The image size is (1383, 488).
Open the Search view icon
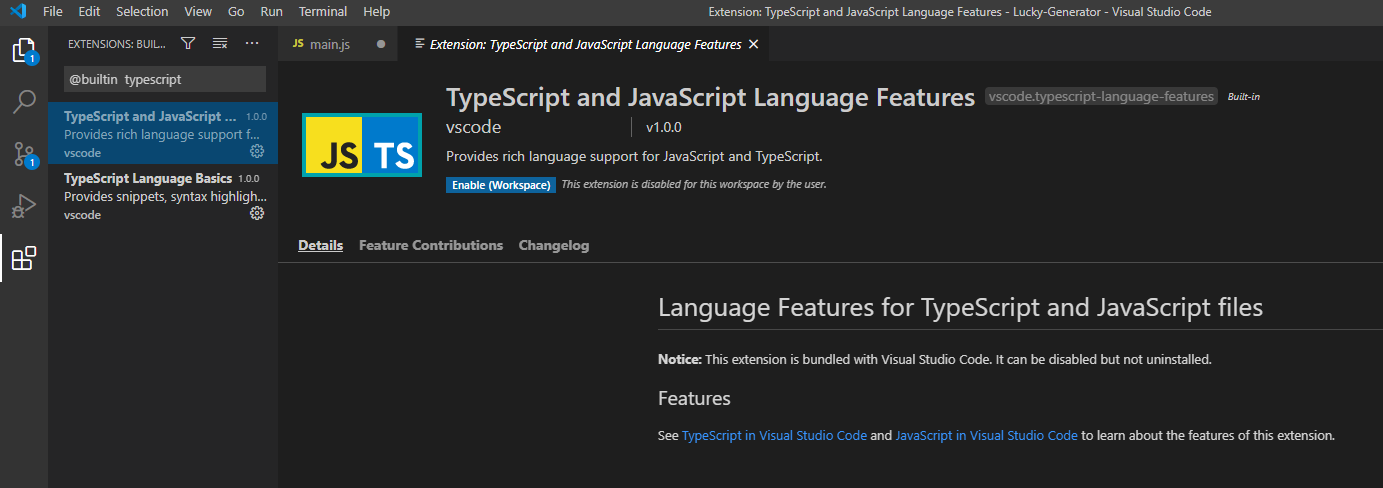coord(24,102)
